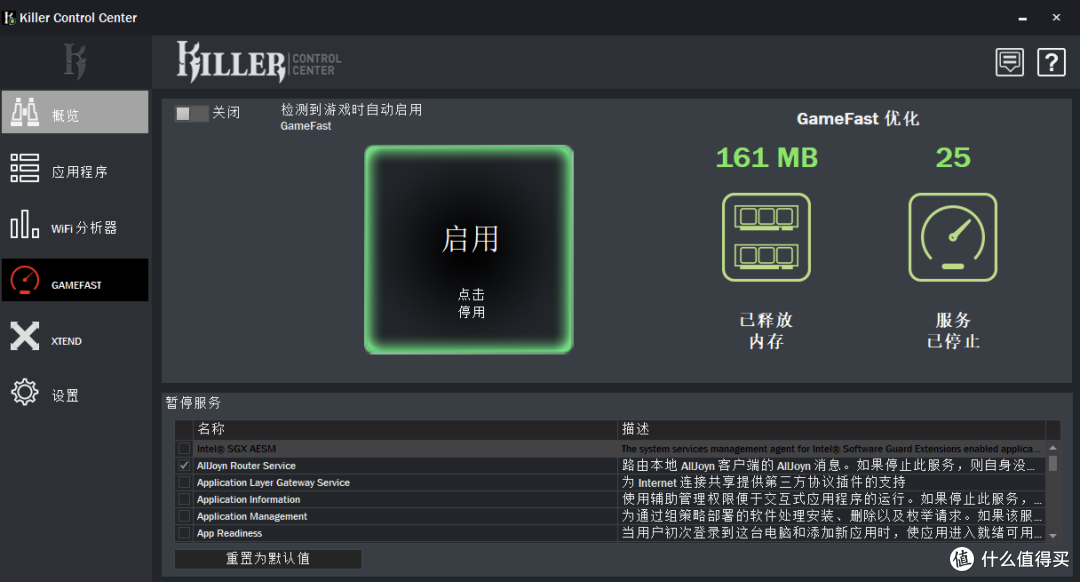This screenshot has width=1080, height=582.
Task: Check the Application Information checkbox
Action: point(184,499)
